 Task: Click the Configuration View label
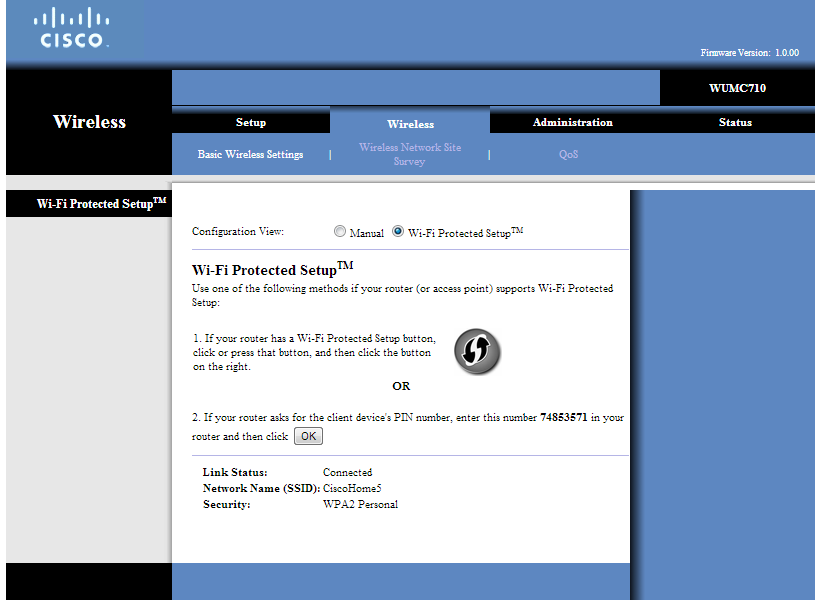[x=238, y=231]
